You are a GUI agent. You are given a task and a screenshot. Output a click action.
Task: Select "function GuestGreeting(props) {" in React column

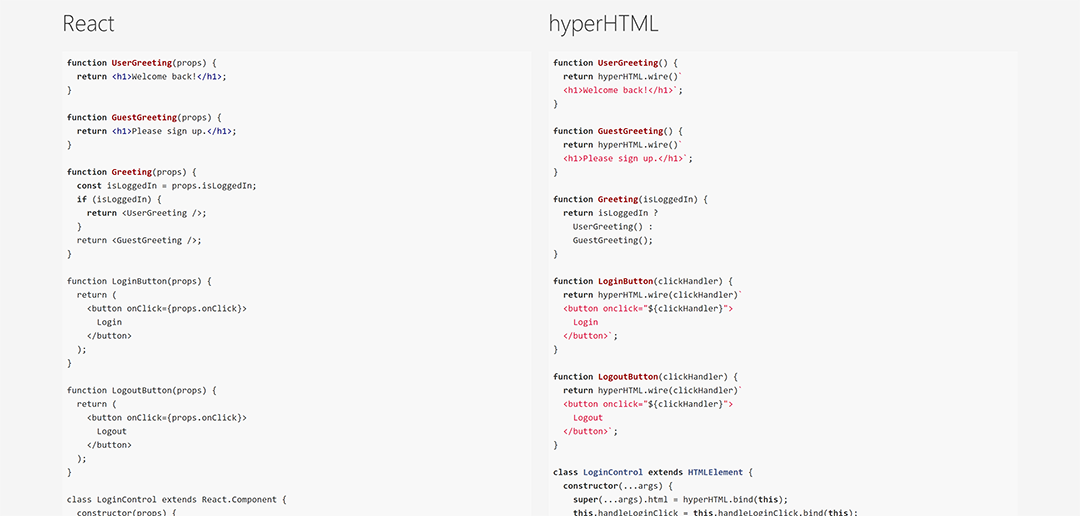(144, 117)
